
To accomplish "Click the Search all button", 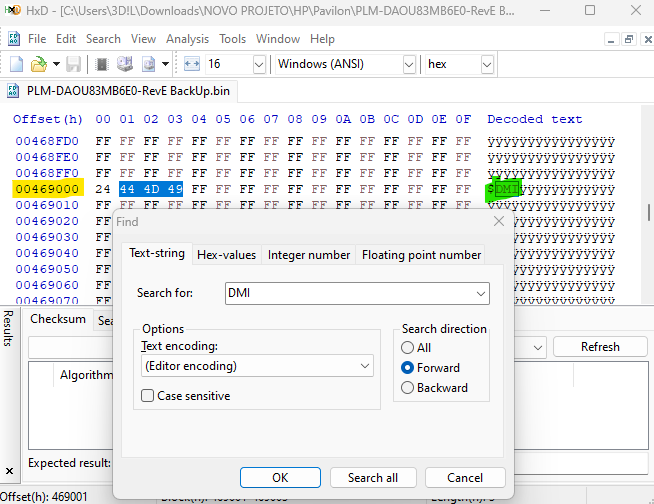I will coord(373,478).
